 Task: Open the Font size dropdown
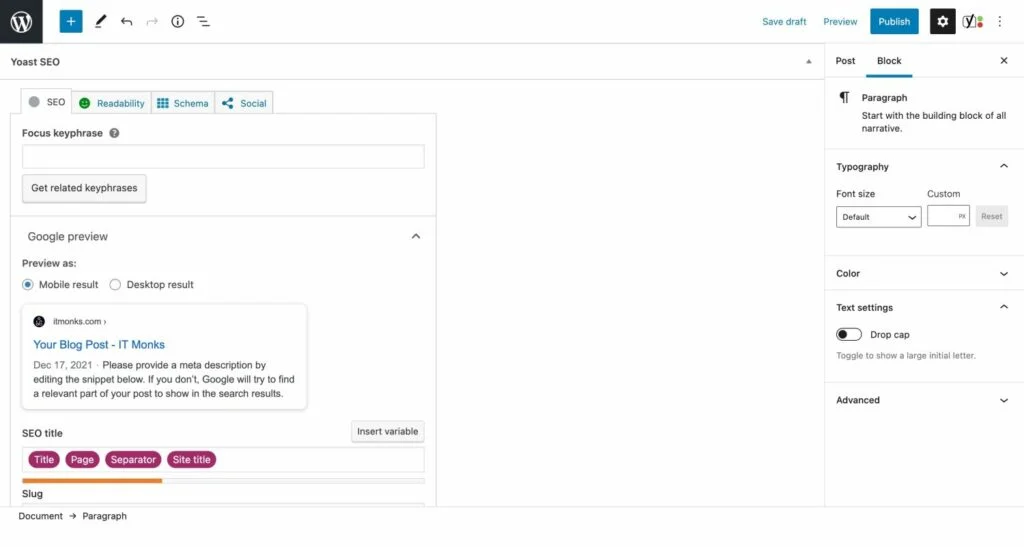coord(878,217)
